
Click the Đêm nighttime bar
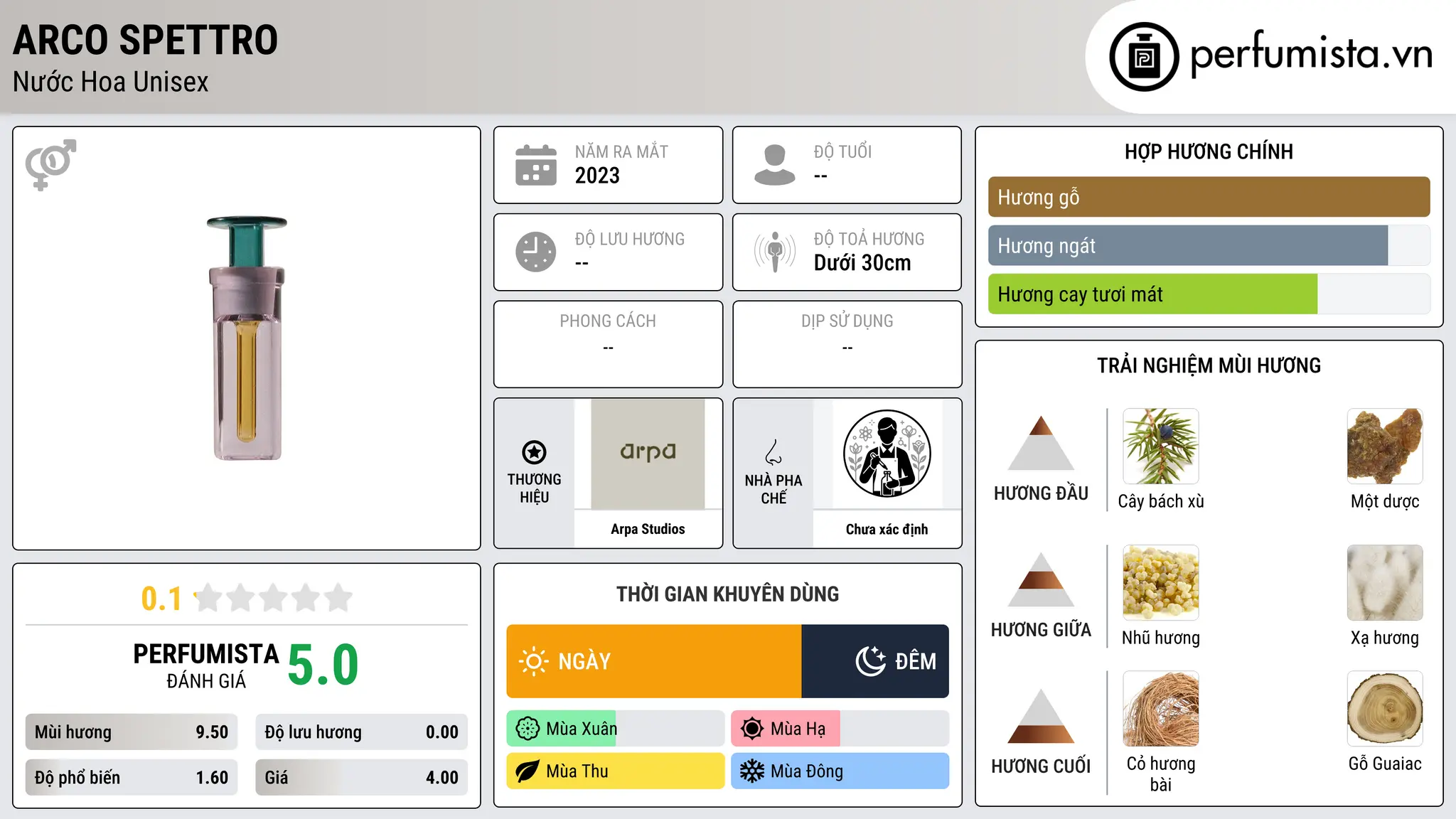tap(875, 661)
